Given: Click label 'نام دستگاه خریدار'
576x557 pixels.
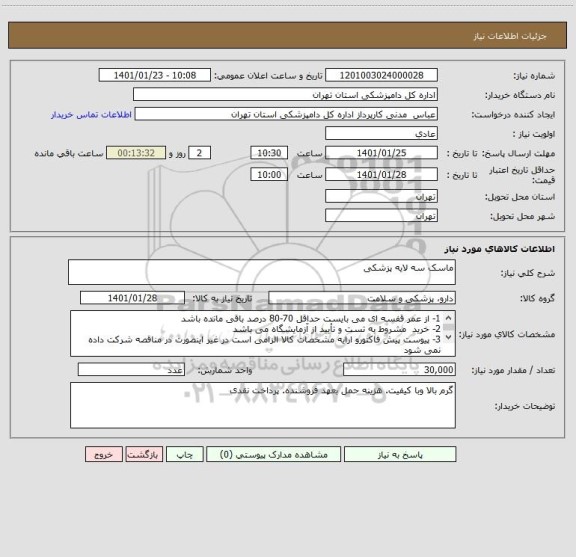Looking at the screenshot, I should [x=520, y=95].
